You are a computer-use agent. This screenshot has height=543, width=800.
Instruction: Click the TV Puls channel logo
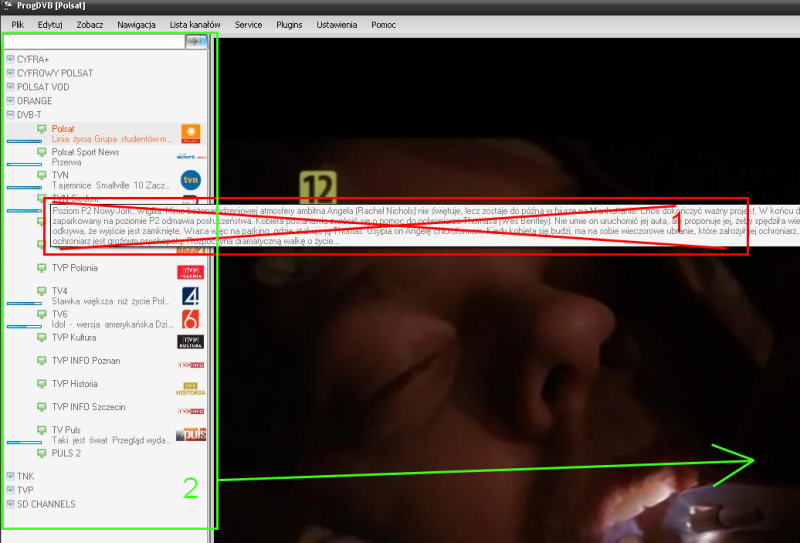coord(191,434)
